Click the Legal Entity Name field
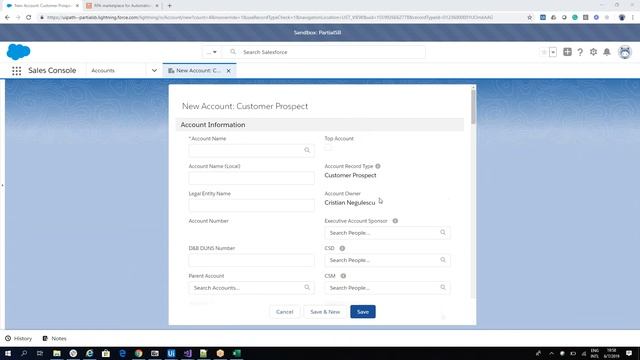This screenshot has width=640, height=360. pyautogui.click(x=251, y=205)
